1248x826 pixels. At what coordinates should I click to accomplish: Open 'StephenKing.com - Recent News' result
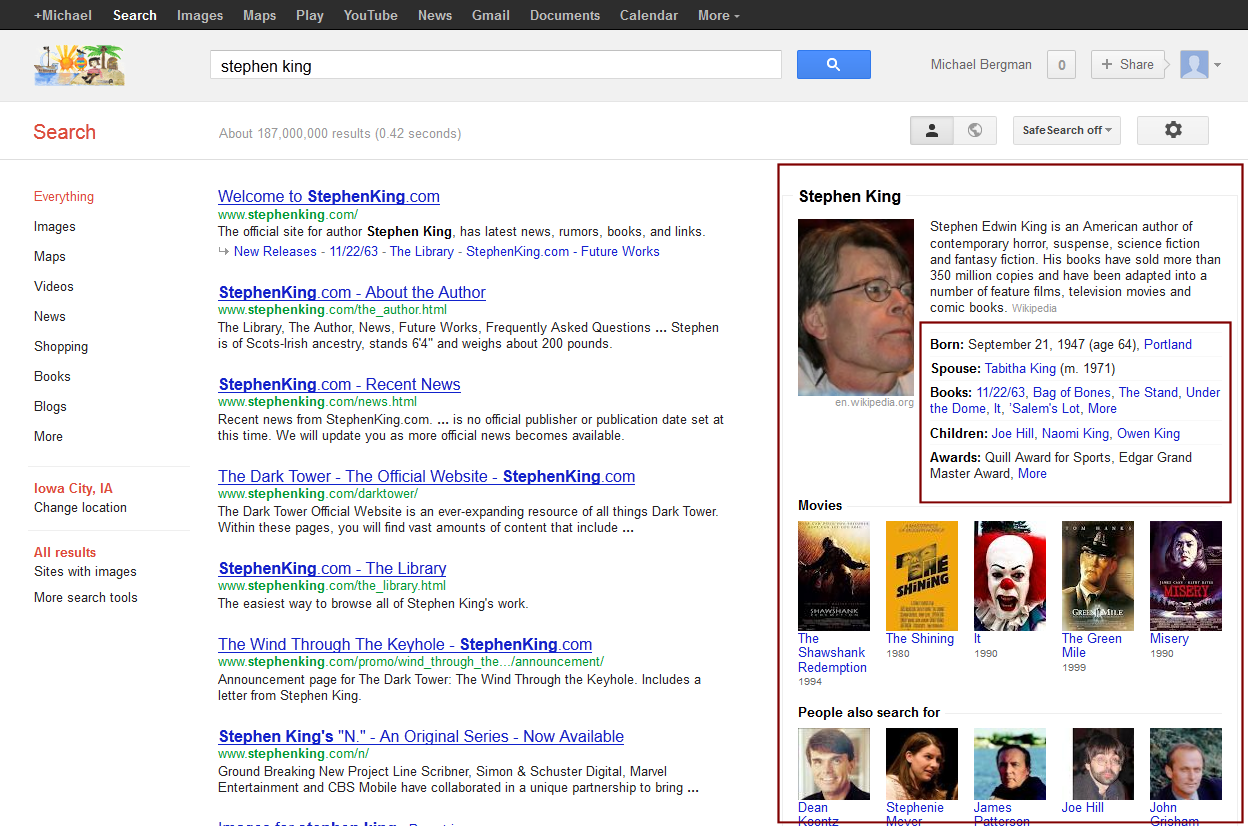(x=340, y=385)
